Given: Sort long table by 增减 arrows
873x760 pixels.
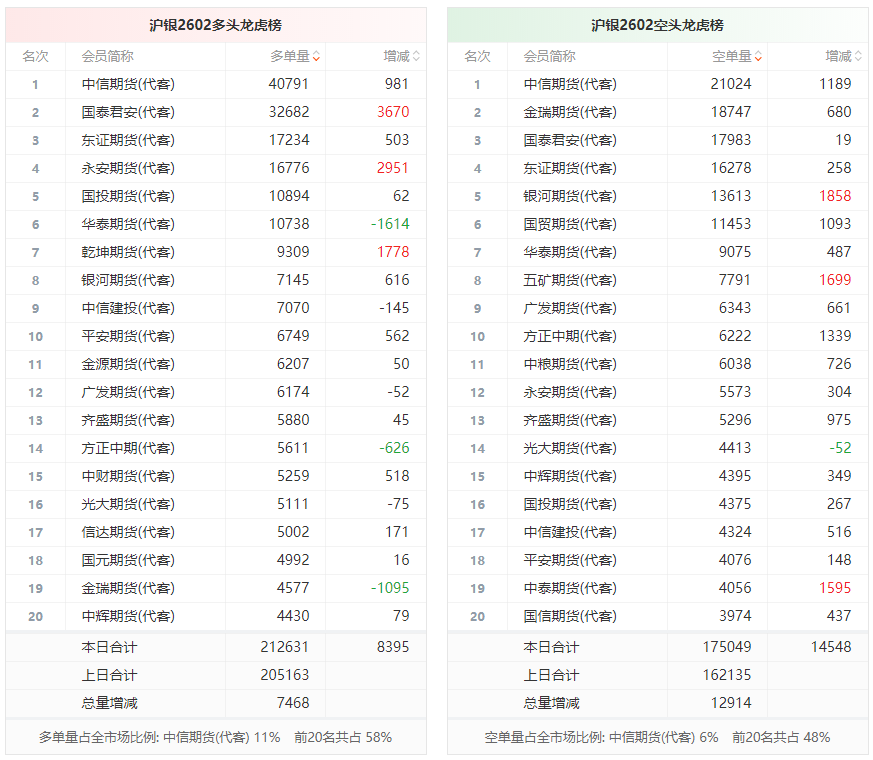Looking at the screenshot, I should pos(416,56).
